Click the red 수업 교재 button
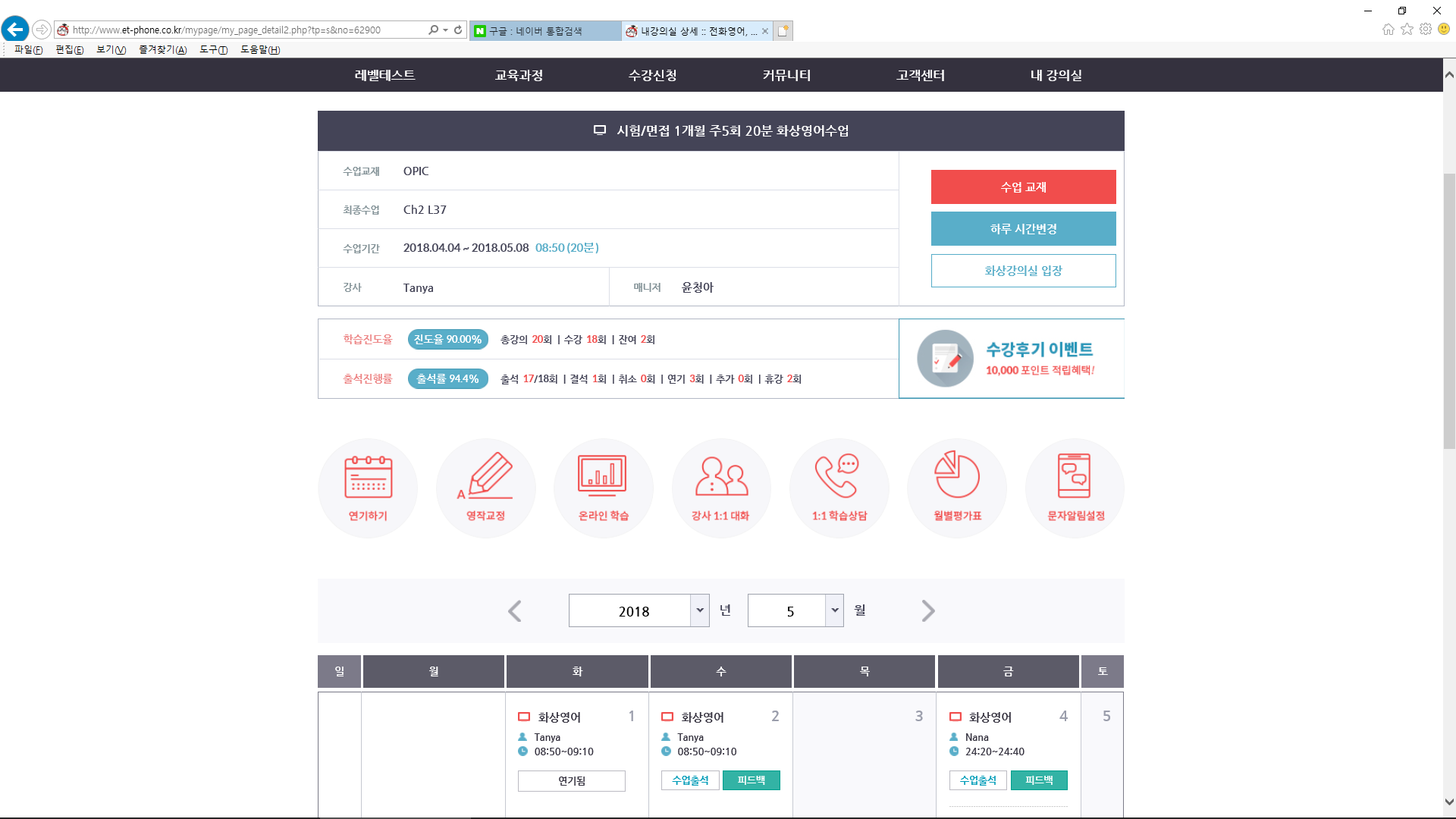This screenshot has height=819, width=1456. tap(1023, 187)
